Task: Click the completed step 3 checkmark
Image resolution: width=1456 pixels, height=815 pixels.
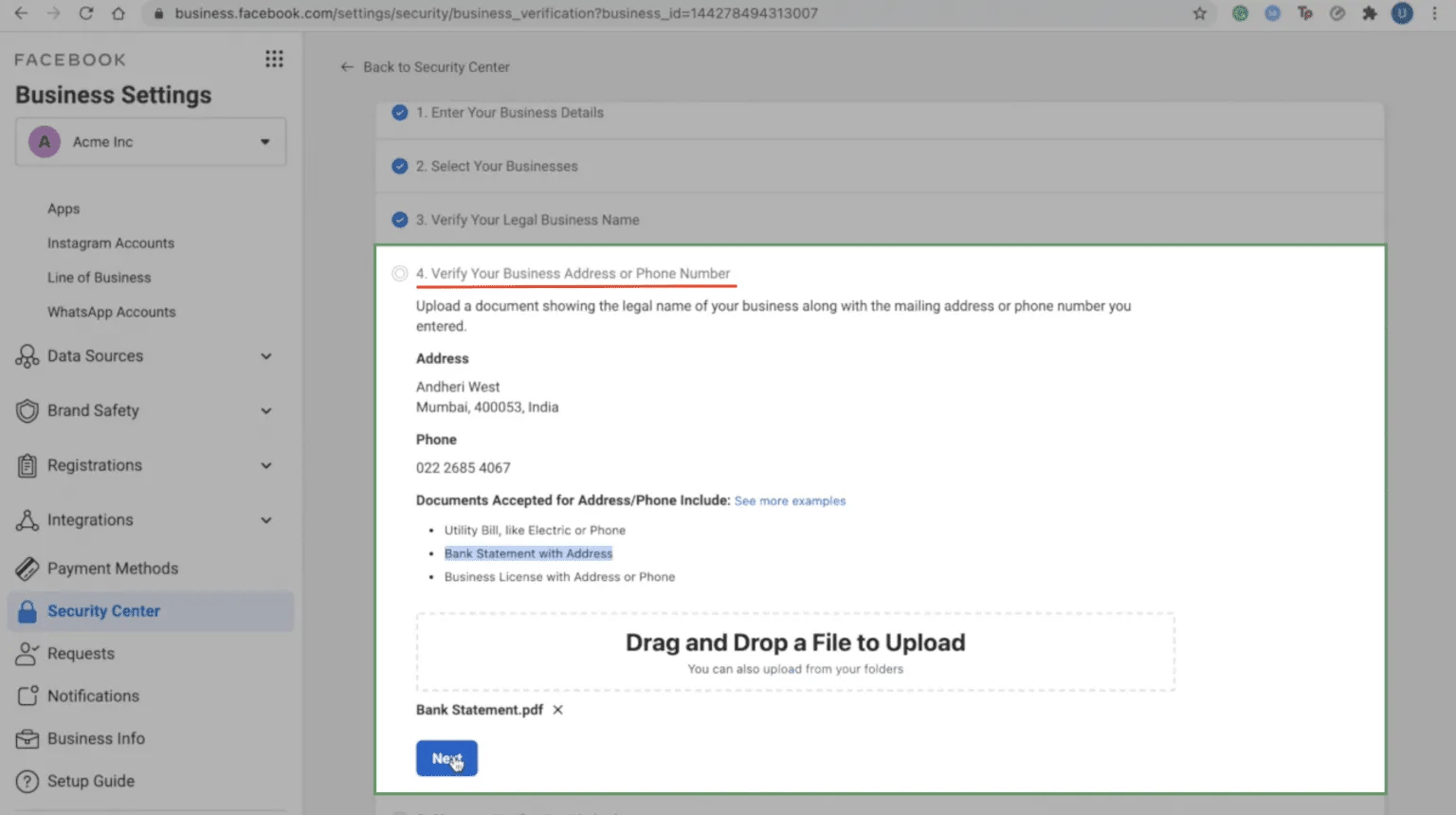Action: point(400,220)
